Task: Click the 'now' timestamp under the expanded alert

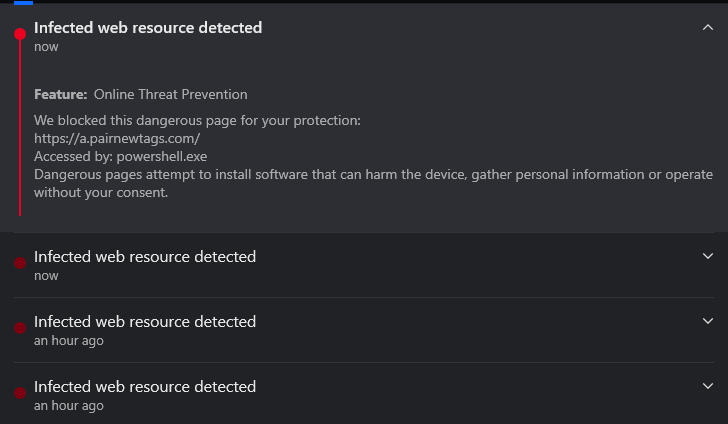Action: [46, 47]
